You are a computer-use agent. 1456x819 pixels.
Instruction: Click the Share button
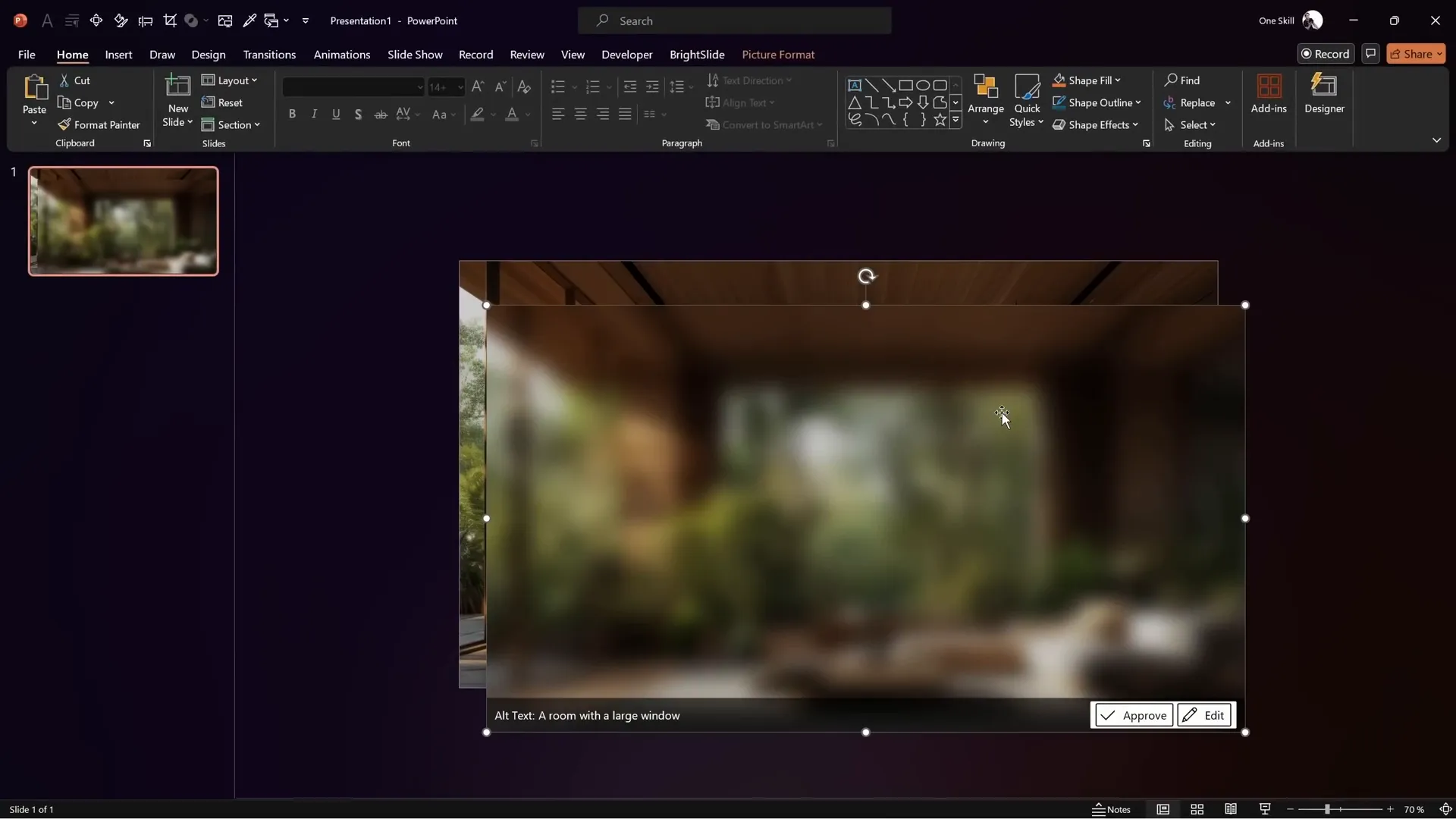point(1416,54)
